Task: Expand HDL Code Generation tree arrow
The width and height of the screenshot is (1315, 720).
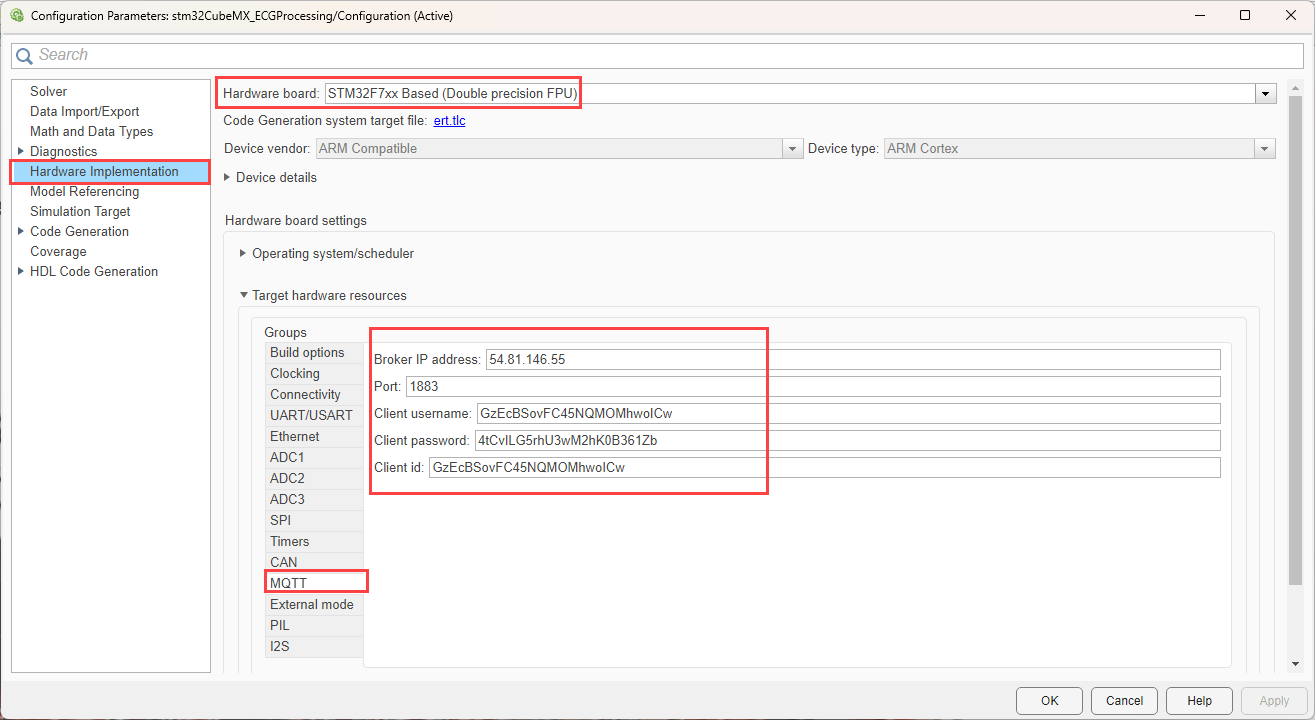Action: (21, 271)
